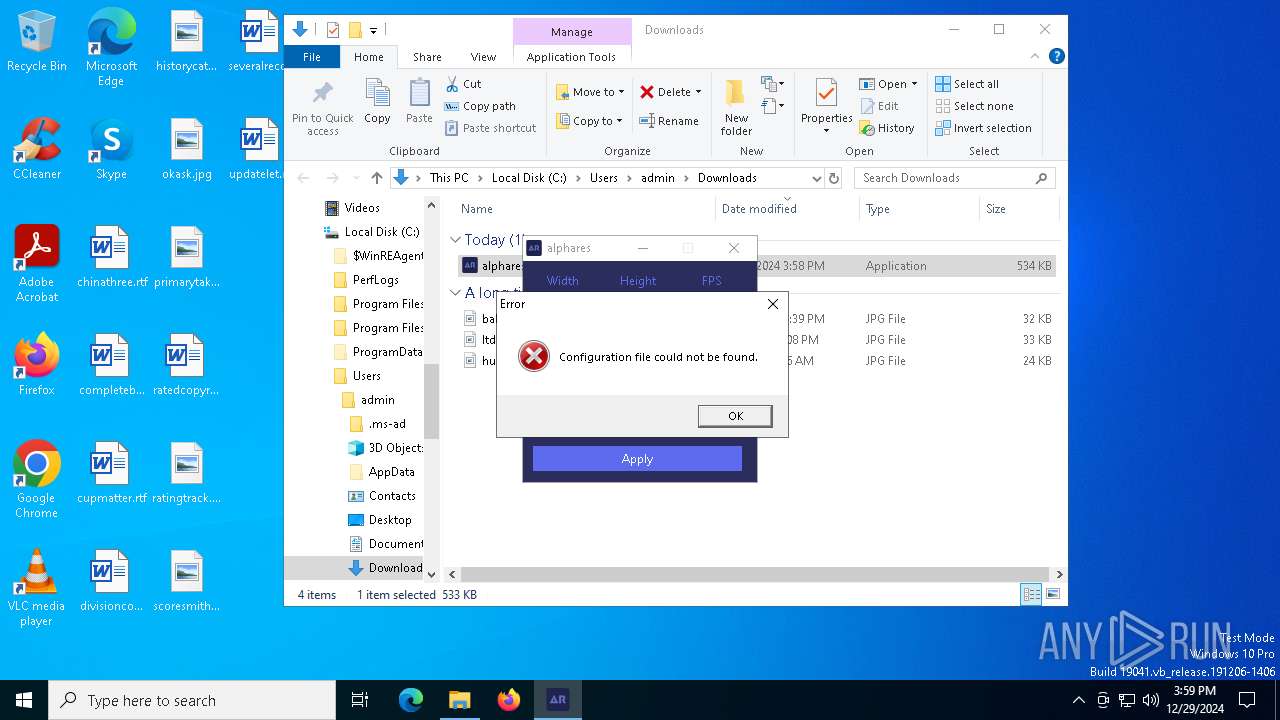Sort by the Size column header
Screen dimensions: 1280x720
[x=996, y=209]
